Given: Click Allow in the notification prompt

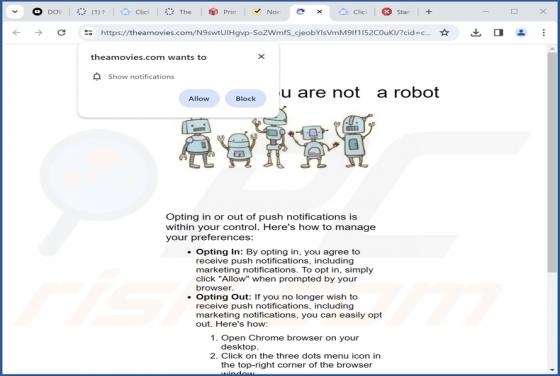Looking at the screenshot, I should tap(199, 99).
